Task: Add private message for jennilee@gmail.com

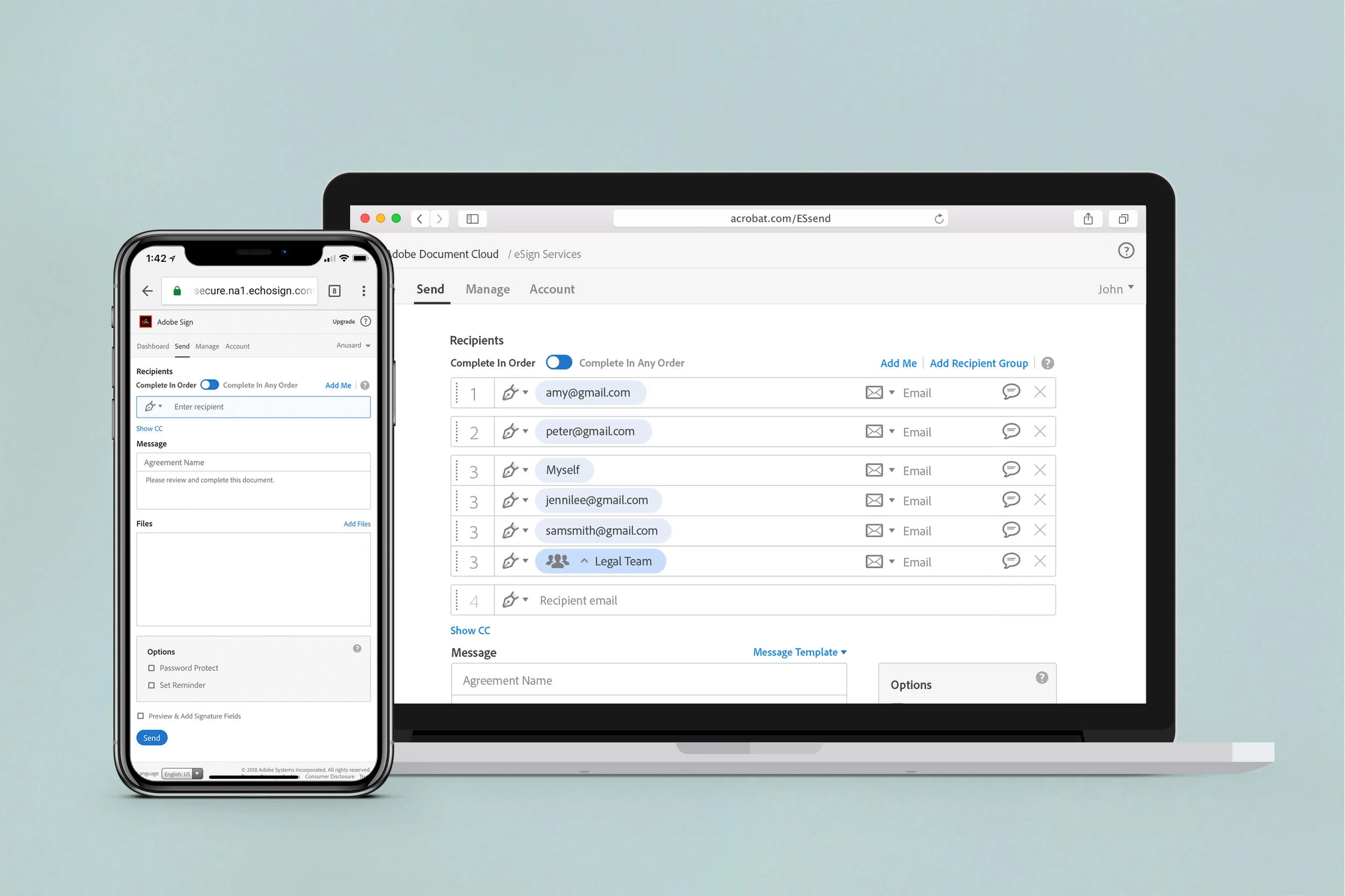Action: (x=1010, y=500)
